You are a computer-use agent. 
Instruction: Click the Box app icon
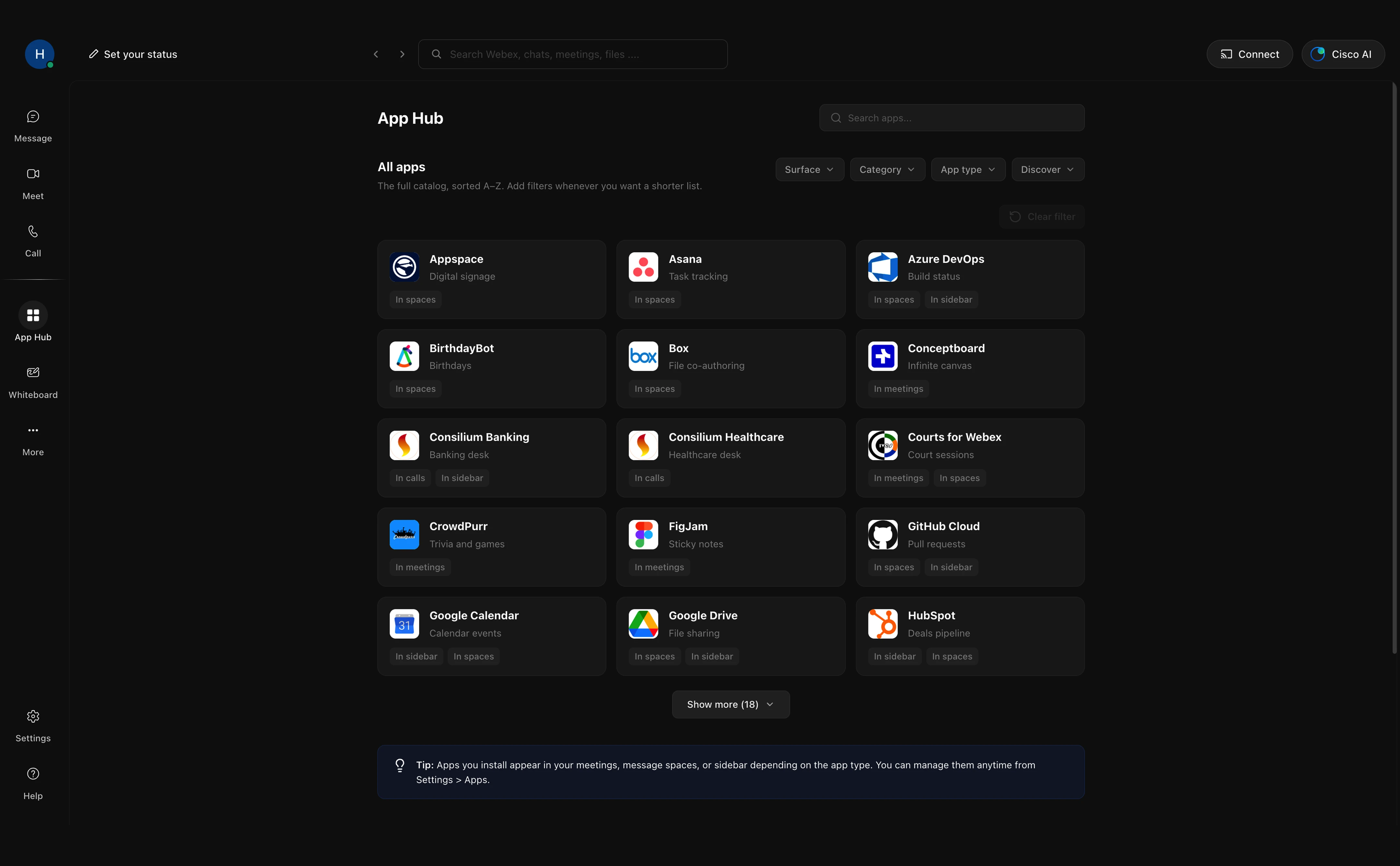click(643, 356)
